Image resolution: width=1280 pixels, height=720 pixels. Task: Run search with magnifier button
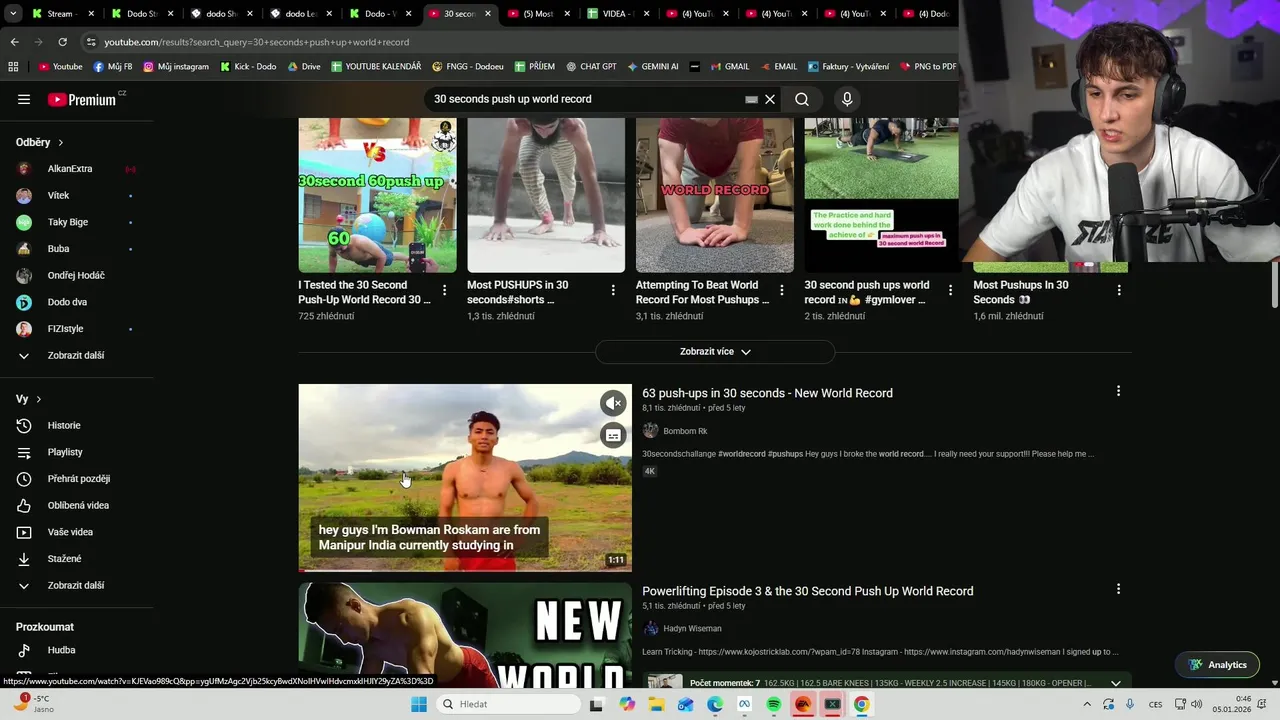tap(802, 99)
